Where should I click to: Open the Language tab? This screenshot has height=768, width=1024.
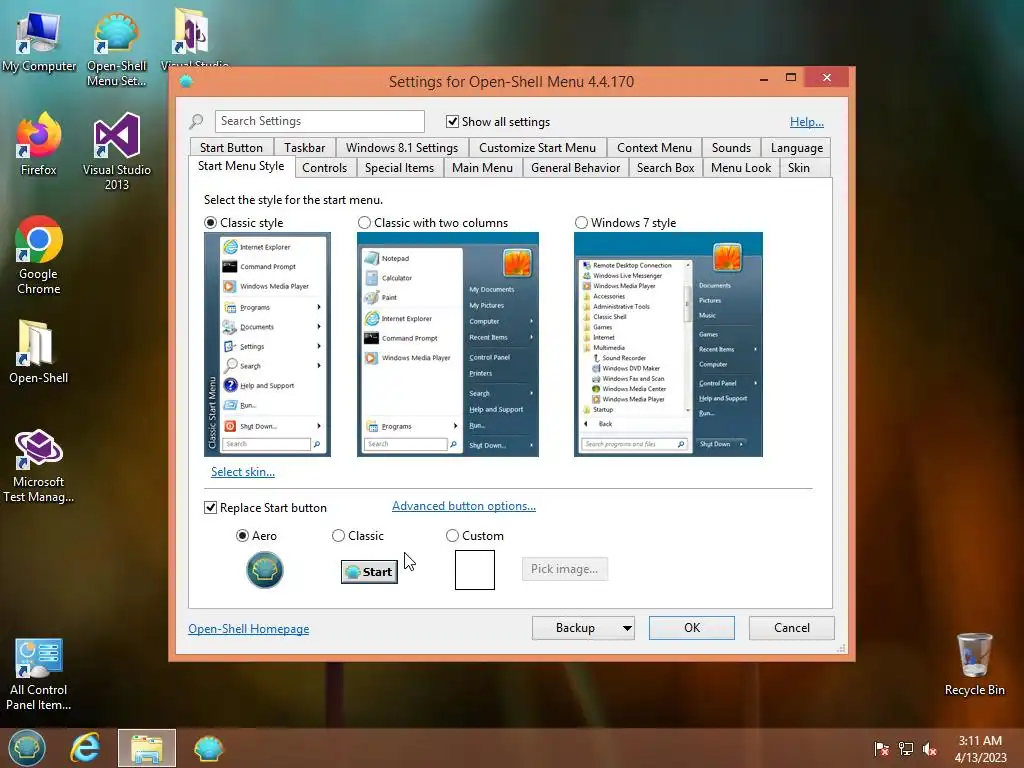tap(797, 148)
